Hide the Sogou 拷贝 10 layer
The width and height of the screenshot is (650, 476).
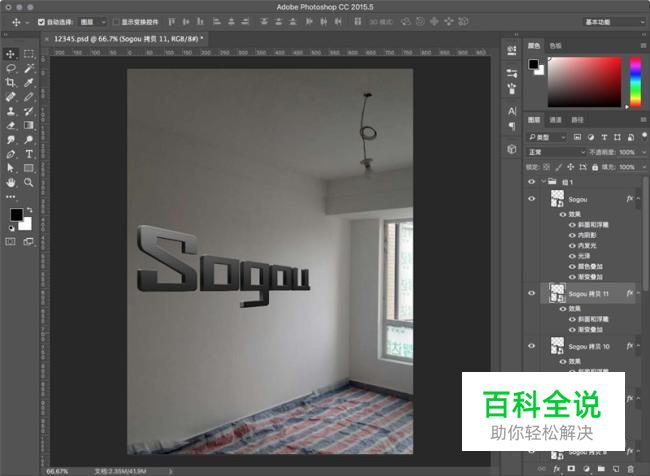click(x=531, y=346)
